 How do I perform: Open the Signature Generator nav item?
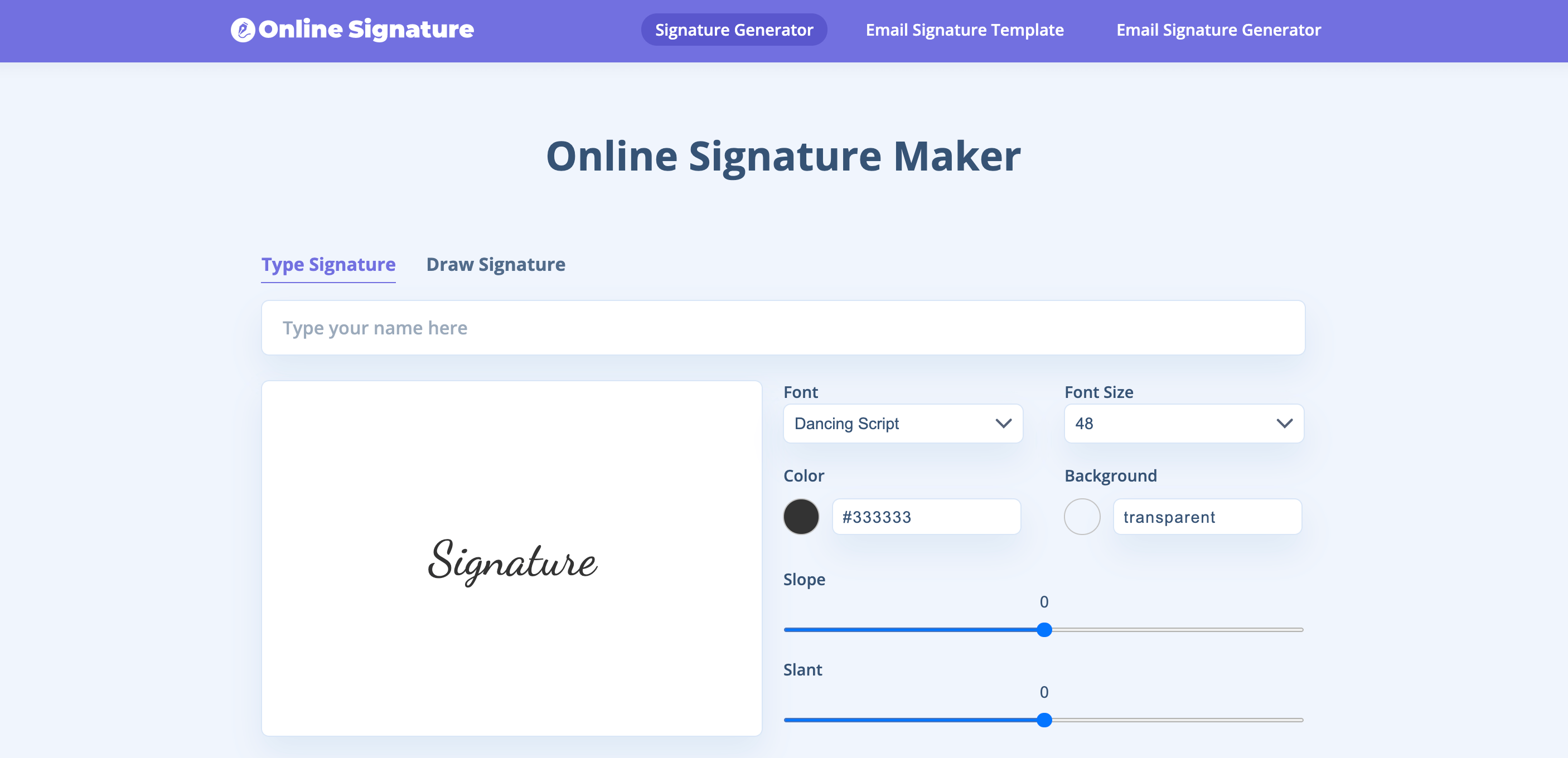733,30
